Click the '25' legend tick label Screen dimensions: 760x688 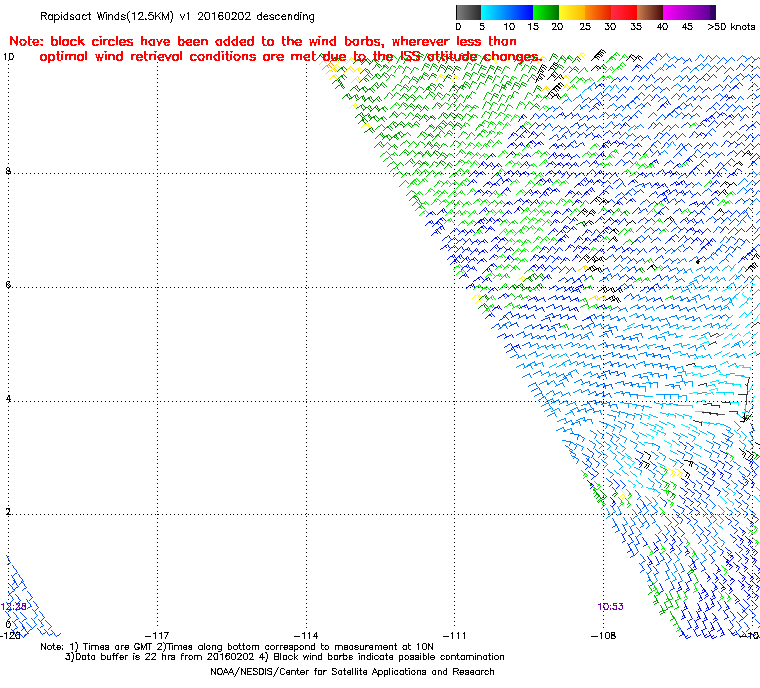click(x=585, y=27)
